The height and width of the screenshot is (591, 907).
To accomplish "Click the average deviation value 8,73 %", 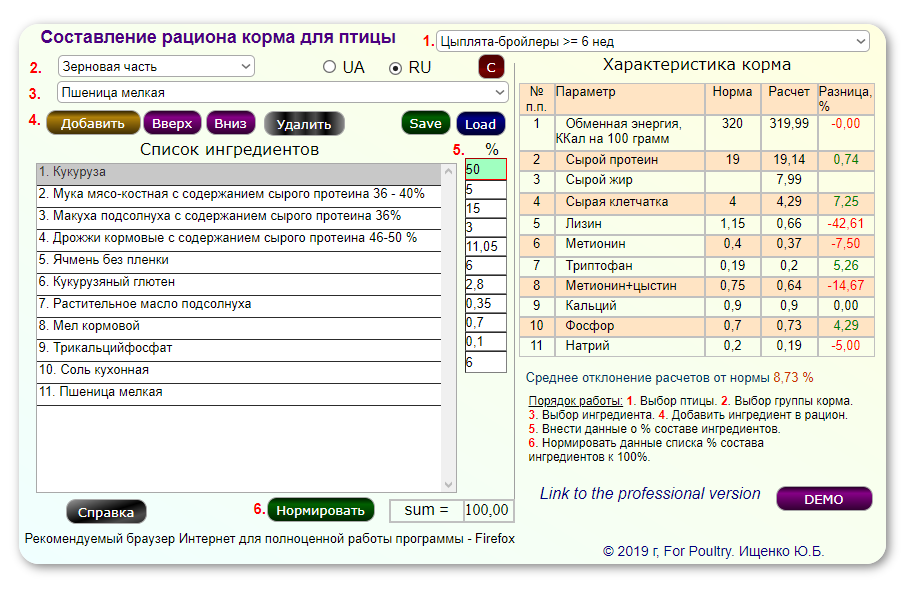I will click(x=793, y=378).
